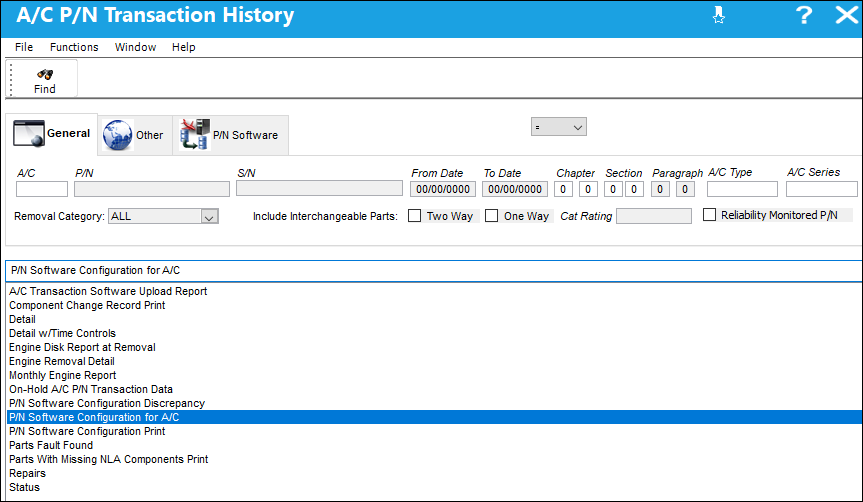The image size is (863, 502).
Task: Click the report selection box showing P/N Software Configuration
Action: pyautogui.click(x=434, y=270)
